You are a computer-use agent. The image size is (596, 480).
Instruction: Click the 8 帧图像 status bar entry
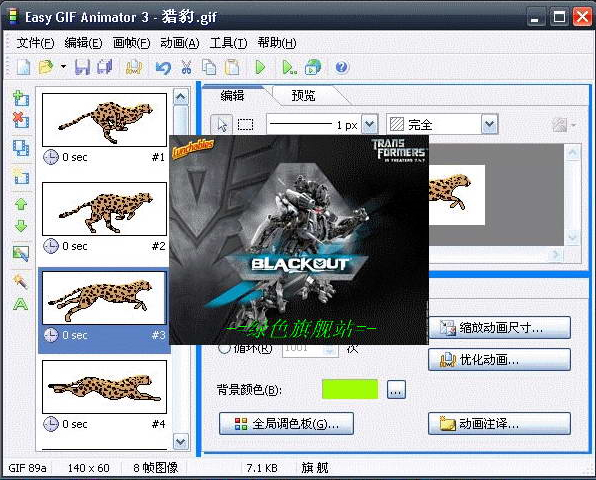click(155, 468)
